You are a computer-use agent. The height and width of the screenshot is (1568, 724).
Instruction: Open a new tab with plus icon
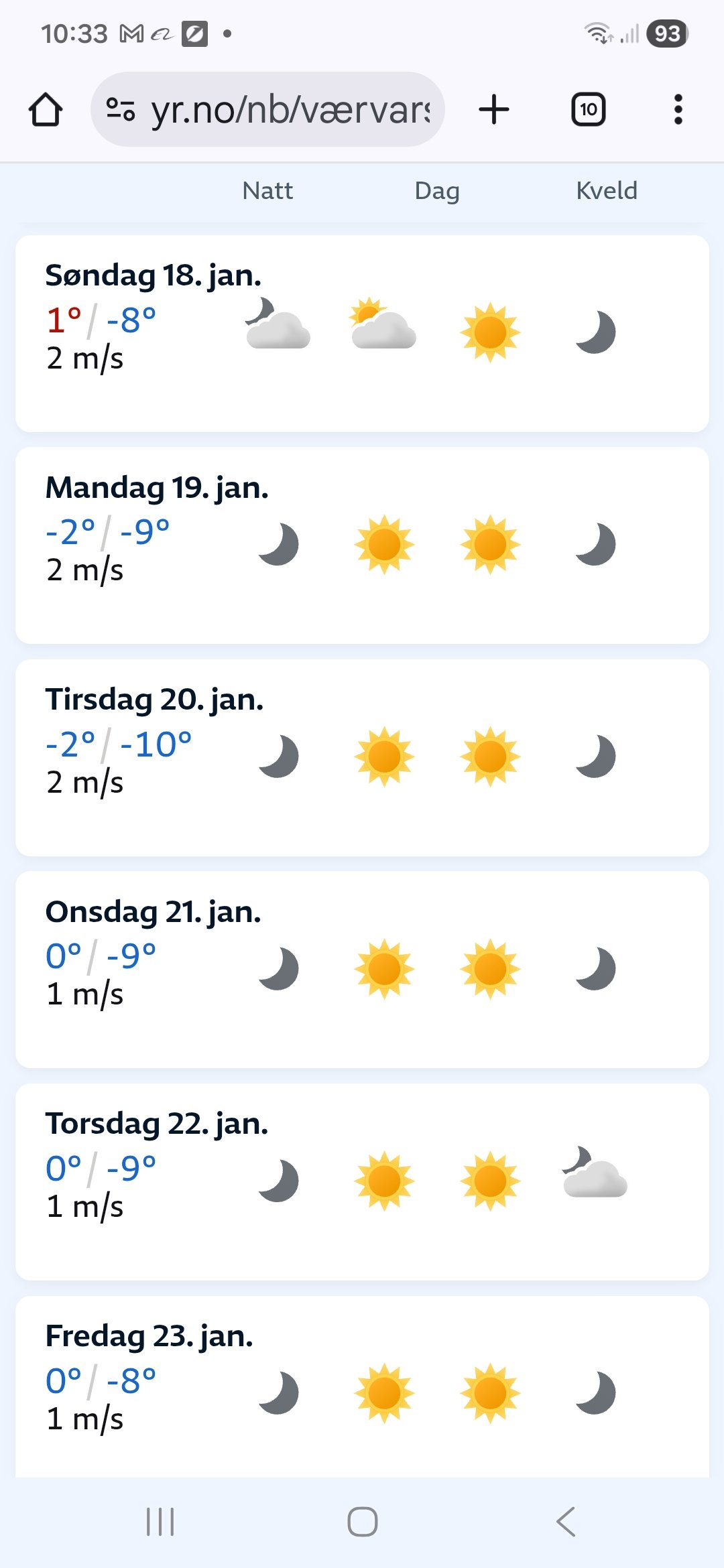(x=494, y=109)
